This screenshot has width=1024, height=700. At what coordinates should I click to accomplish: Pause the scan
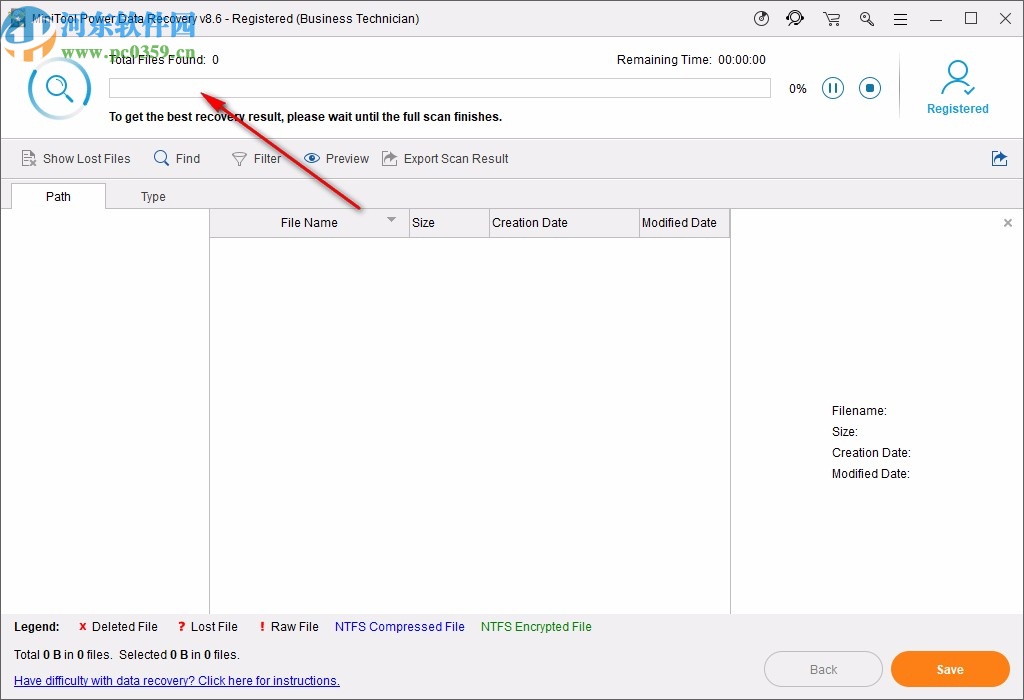[833, 88]
